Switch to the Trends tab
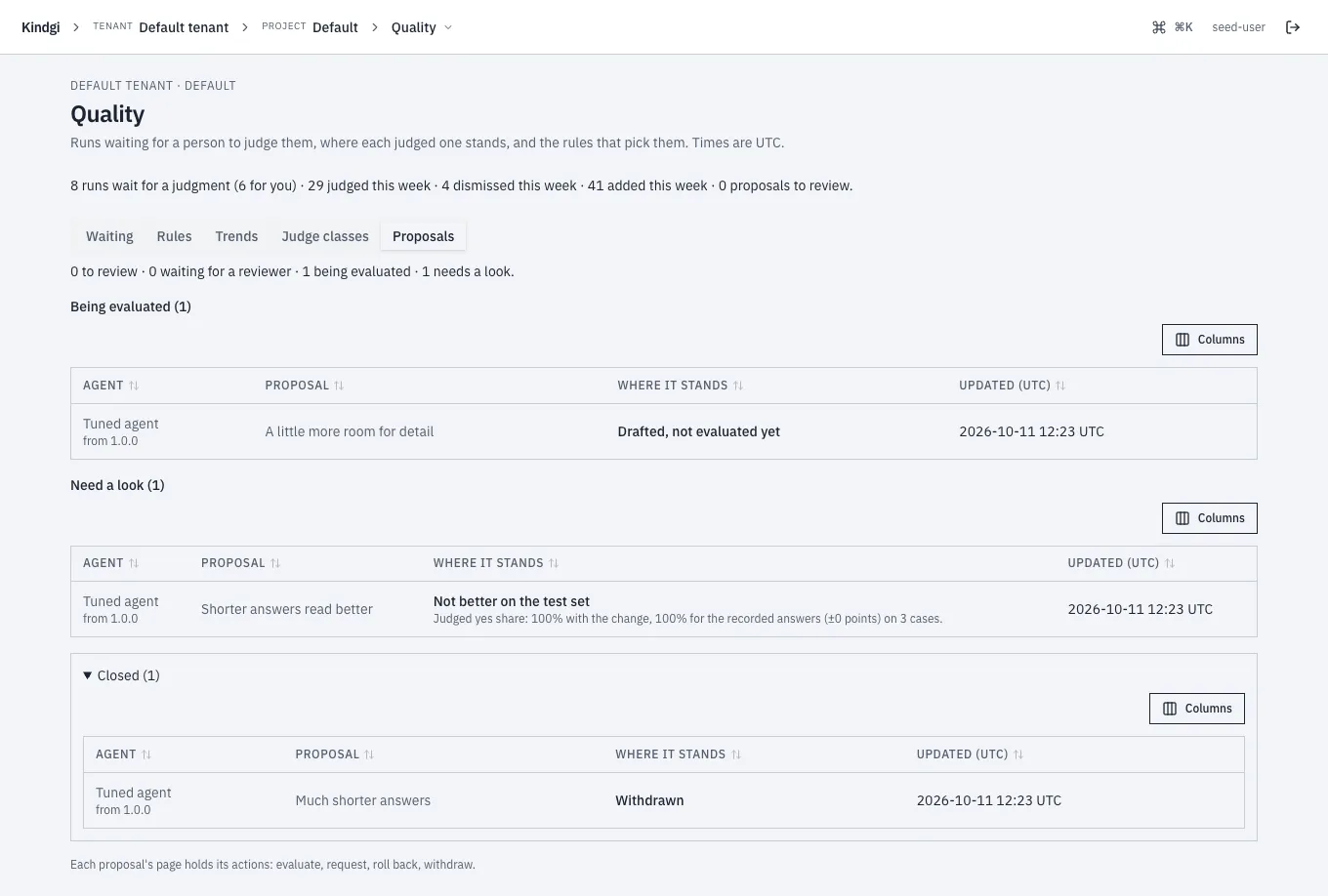Screen dimensions: 1328x896 236,236
